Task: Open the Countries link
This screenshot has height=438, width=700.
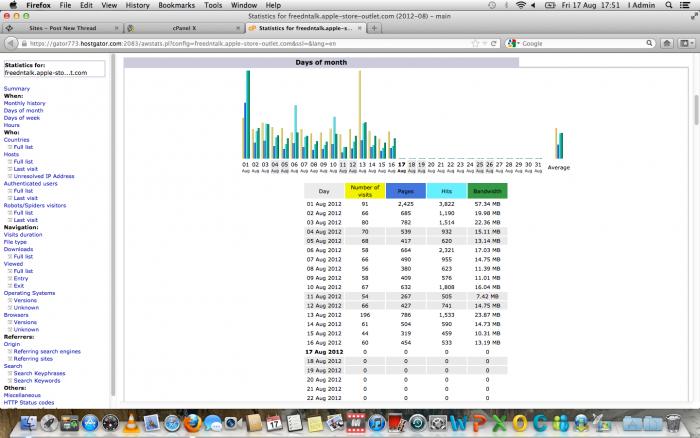Action: click(x=17, y=140)
